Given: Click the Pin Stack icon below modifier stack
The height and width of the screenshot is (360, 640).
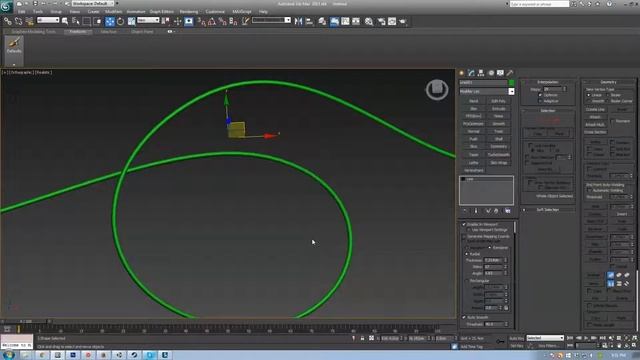Looking at the screenshot, I should pyautogui.click(x=464, y=211).
